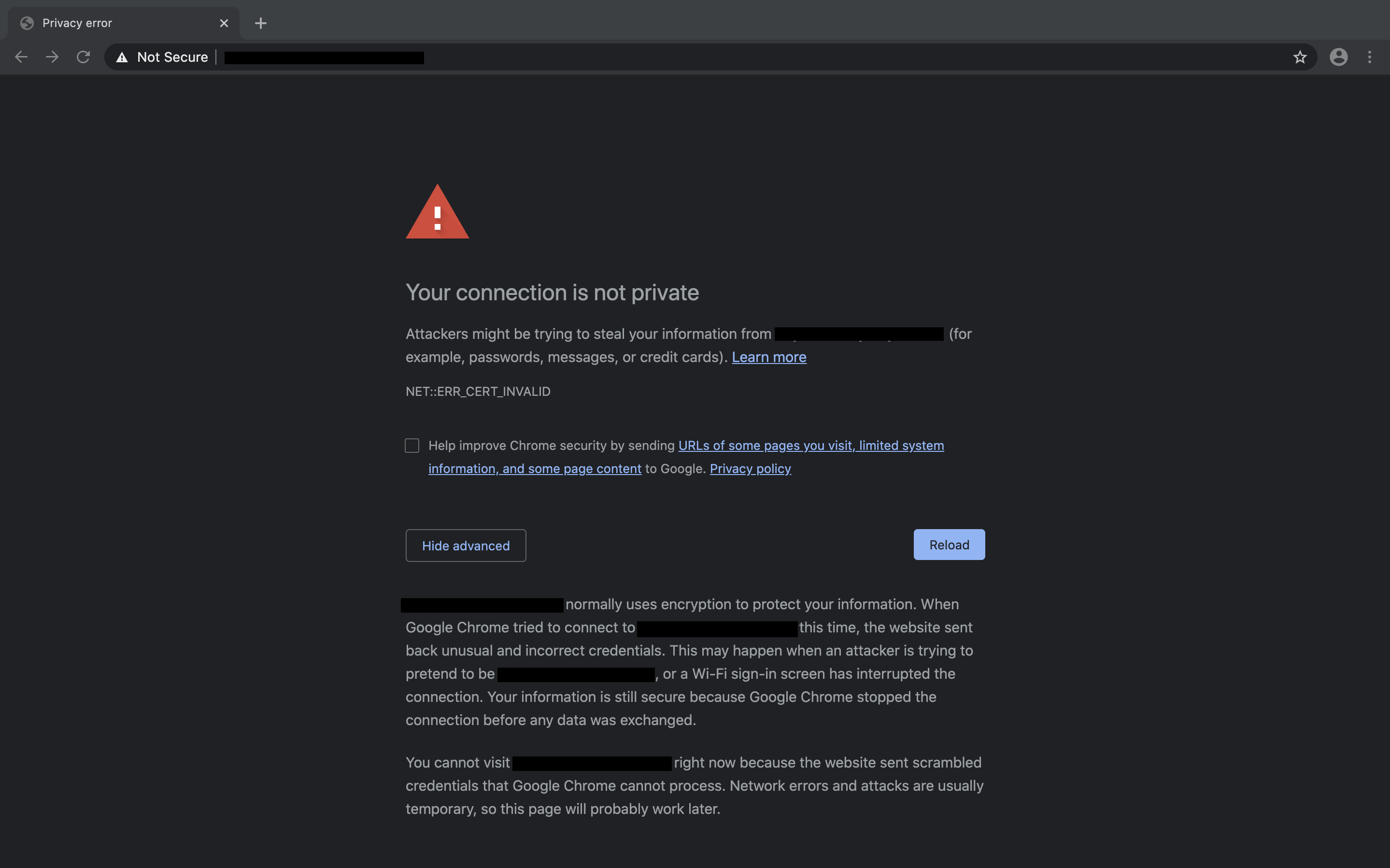Click the Reload button

[x=949, y=544]
